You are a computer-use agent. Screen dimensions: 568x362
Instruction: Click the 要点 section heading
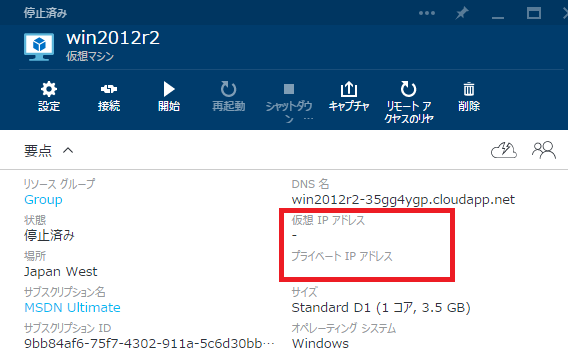(x=38, y=150)
